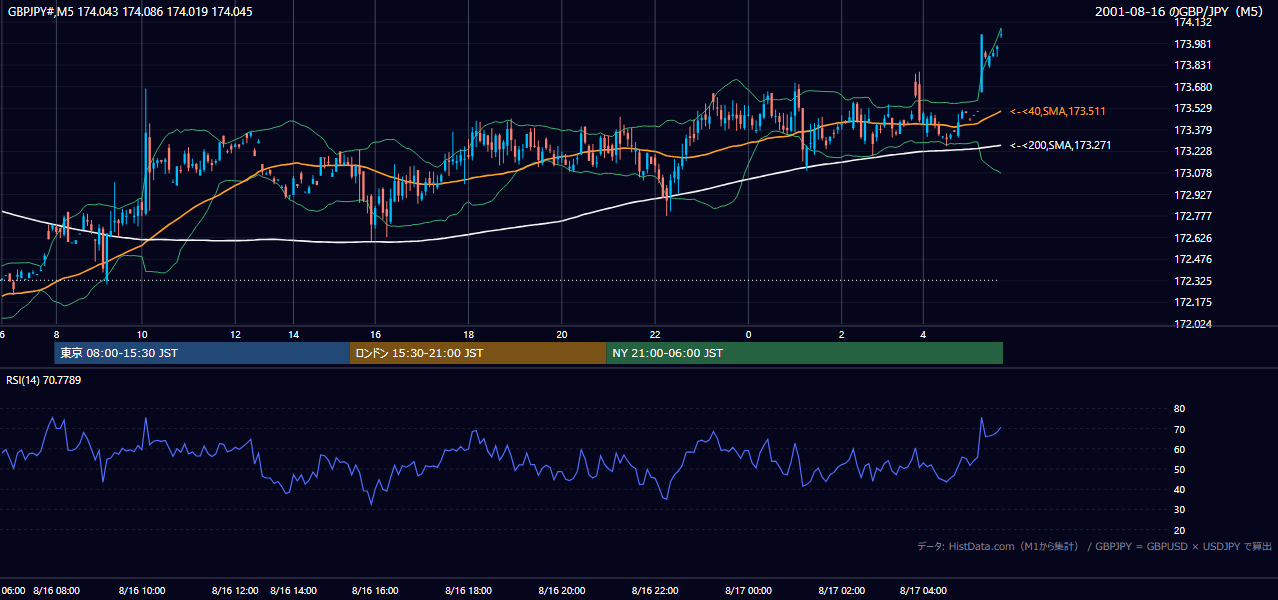Click price axis value 172.777
Viewport: 1278px width, 600px height.
coord(1193,216)
